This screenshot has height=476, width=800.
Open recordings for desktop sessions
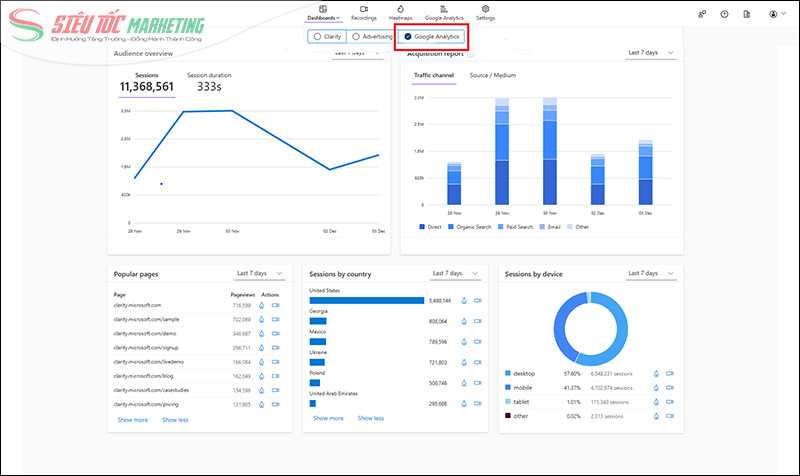tap(670, 374)
